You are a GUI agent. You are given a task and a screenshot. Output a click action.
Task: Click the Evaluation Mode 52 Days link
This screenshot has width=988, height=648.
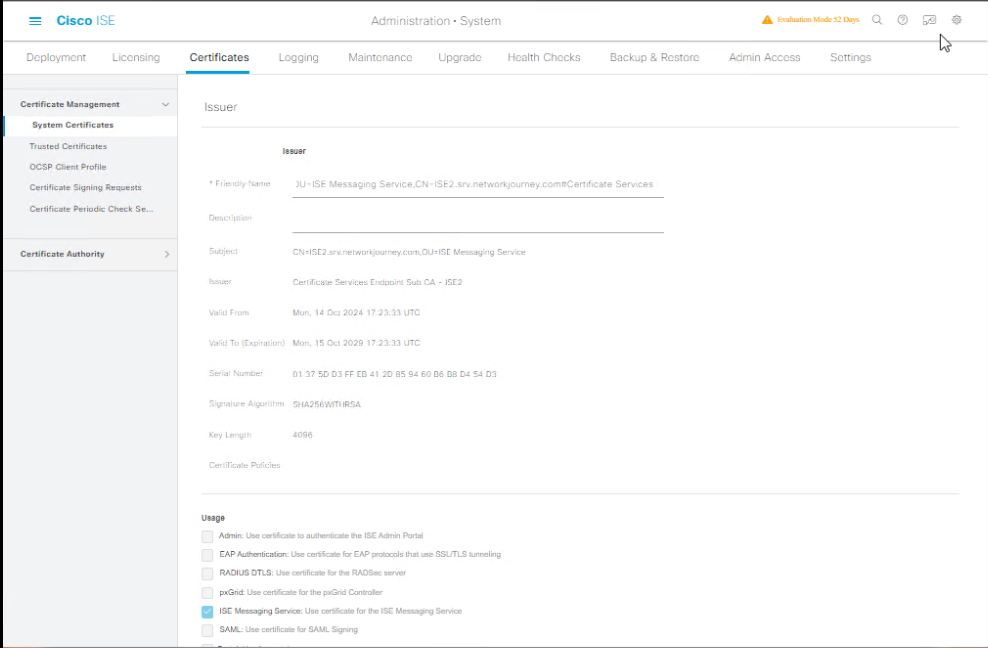818,20
